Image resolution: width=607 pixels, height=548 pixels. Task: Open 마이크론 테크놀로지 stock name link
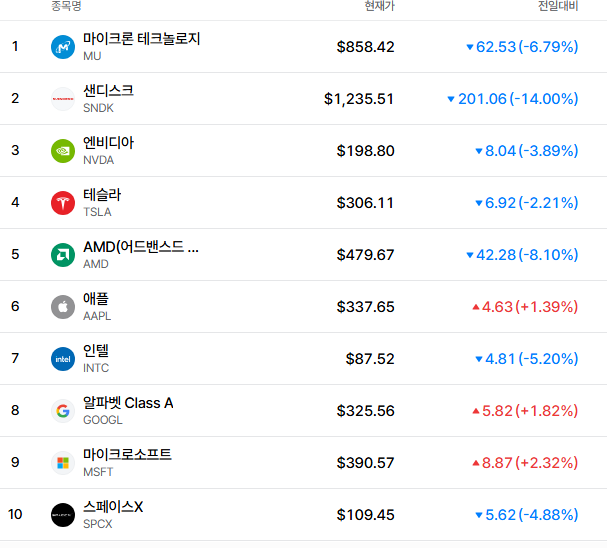click(x=142, y=39)
